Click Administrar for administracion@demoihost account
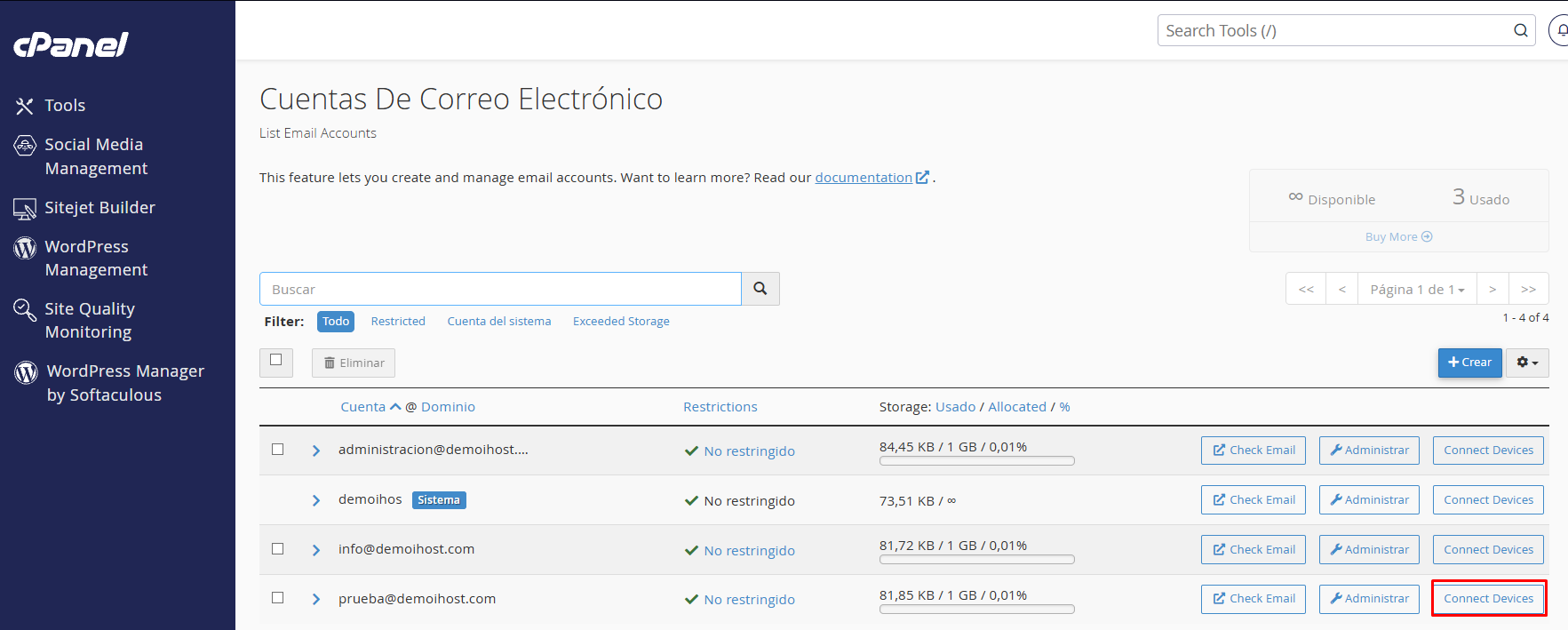Image resolution: width=1568 pixels, height=630 pixels. (x=1369, y=451)
